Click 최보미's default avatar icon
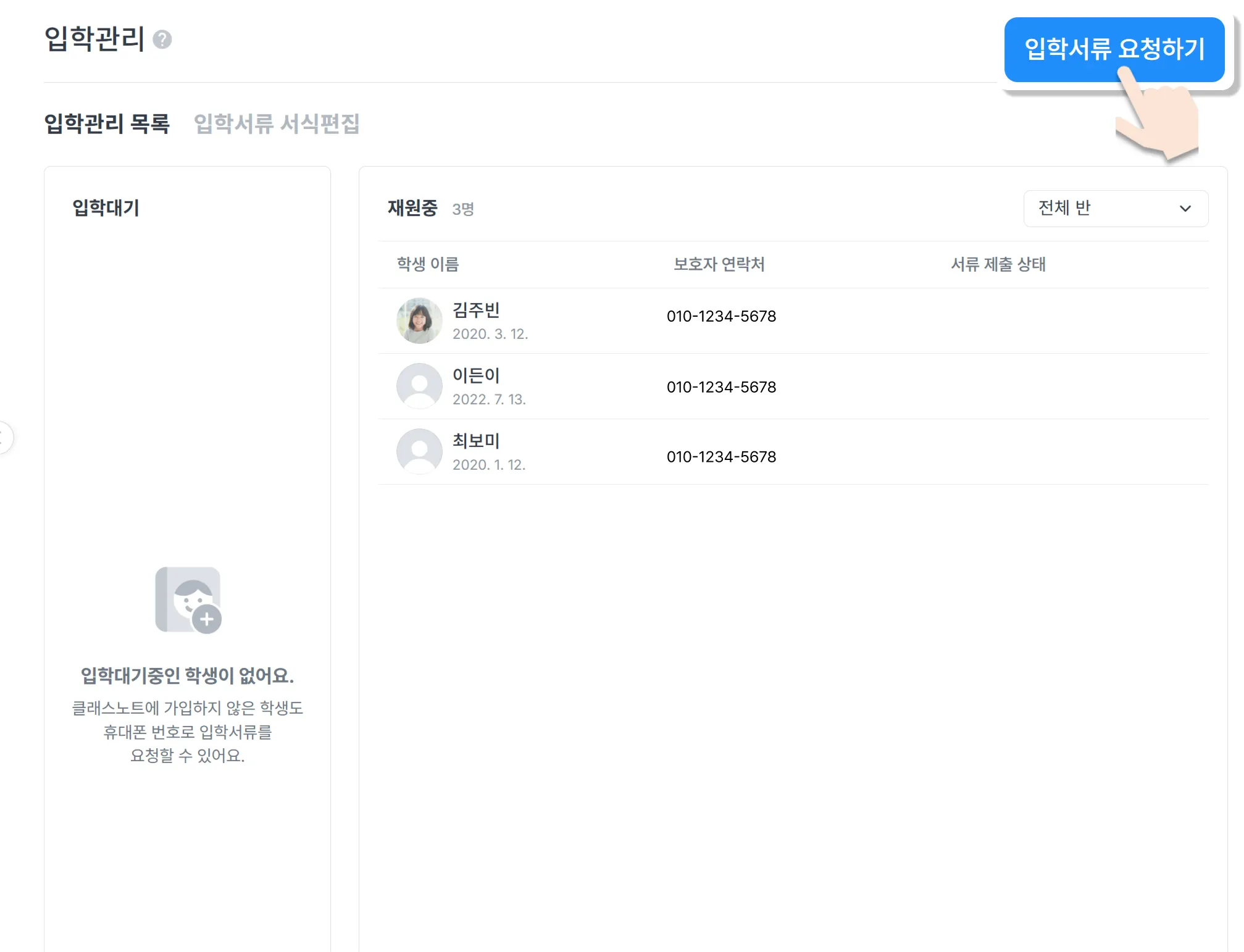Viewport: 1244px width, 952px height. (x=419, y=451)
